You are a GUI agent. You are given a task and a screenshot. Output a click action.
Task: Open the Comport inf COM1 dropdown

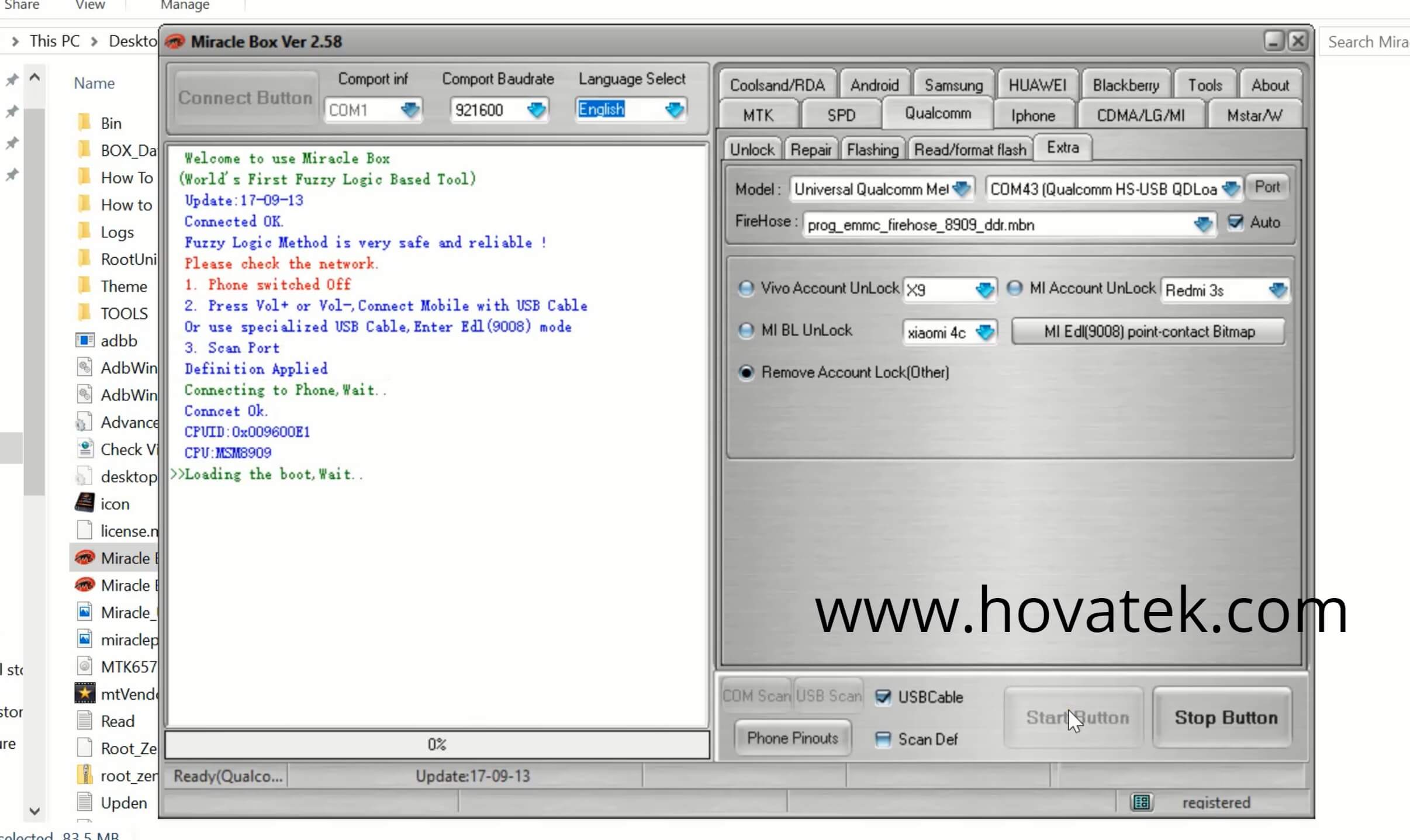(x=410, y=109)
